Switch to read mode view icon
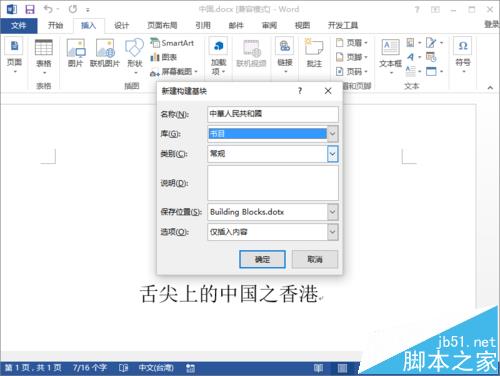Viewport: 500px width, 376px height. 318,368
